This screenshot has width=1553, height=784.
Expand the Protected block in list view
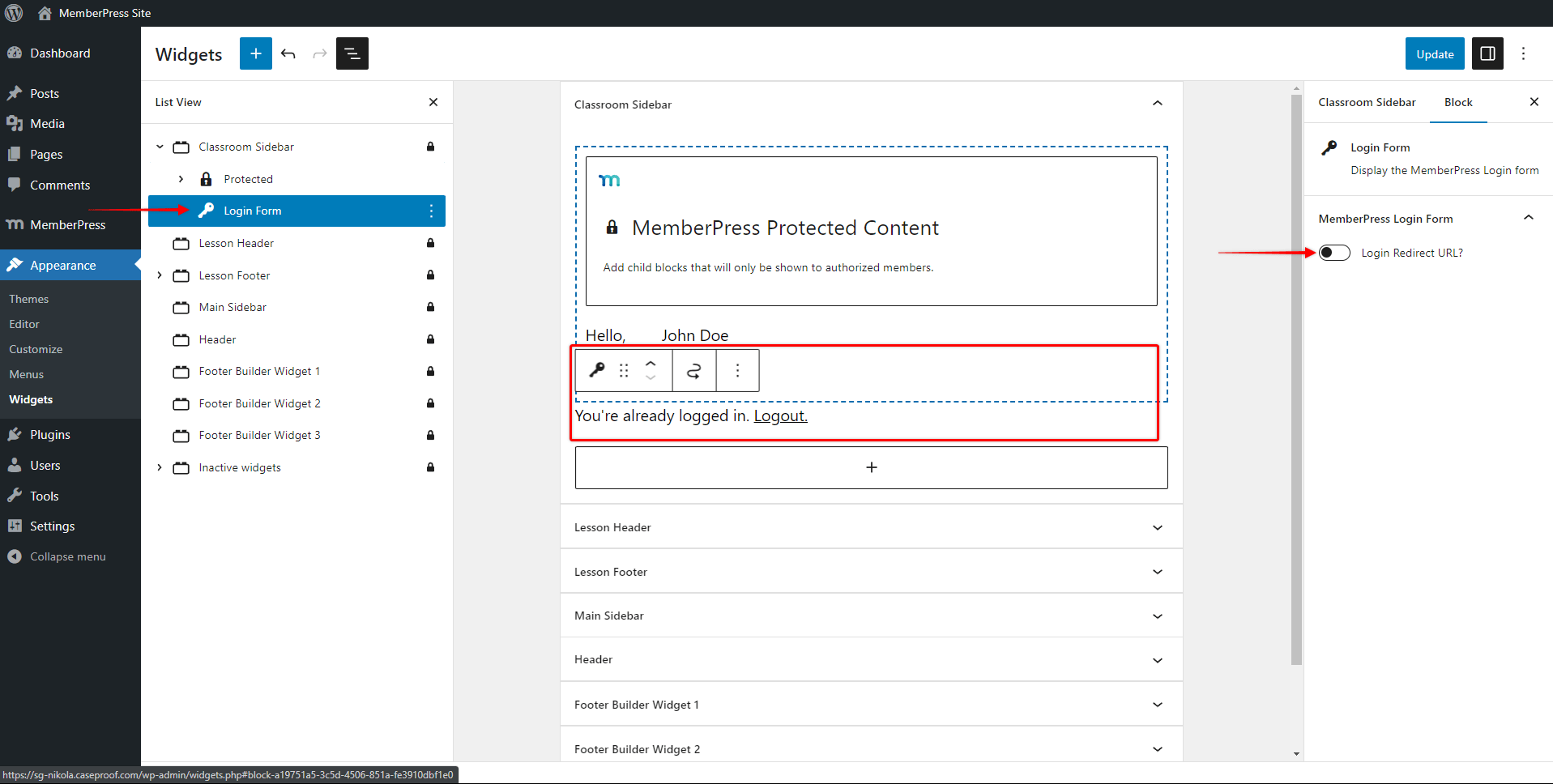coord(181,179)
